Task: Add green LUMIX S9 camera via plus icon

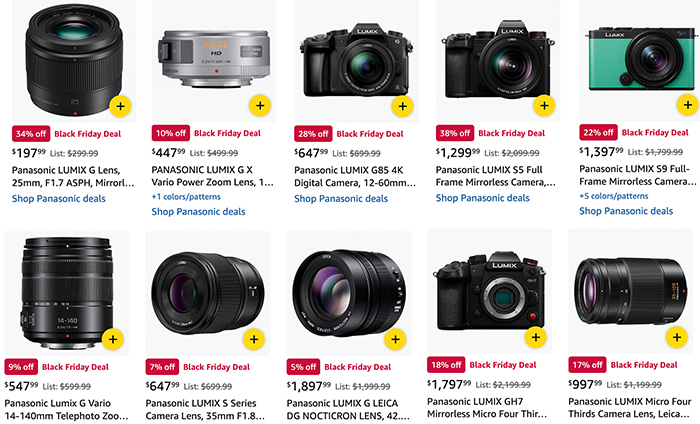Action: click(688, 105)
